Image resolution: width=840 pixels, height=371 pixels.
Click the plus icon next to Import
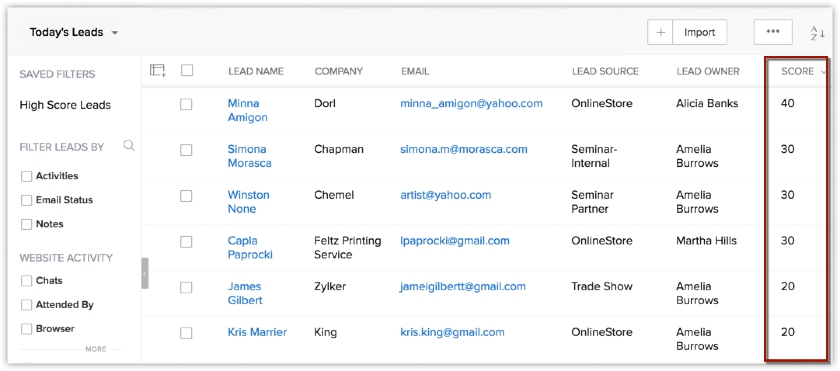point(661,32)
